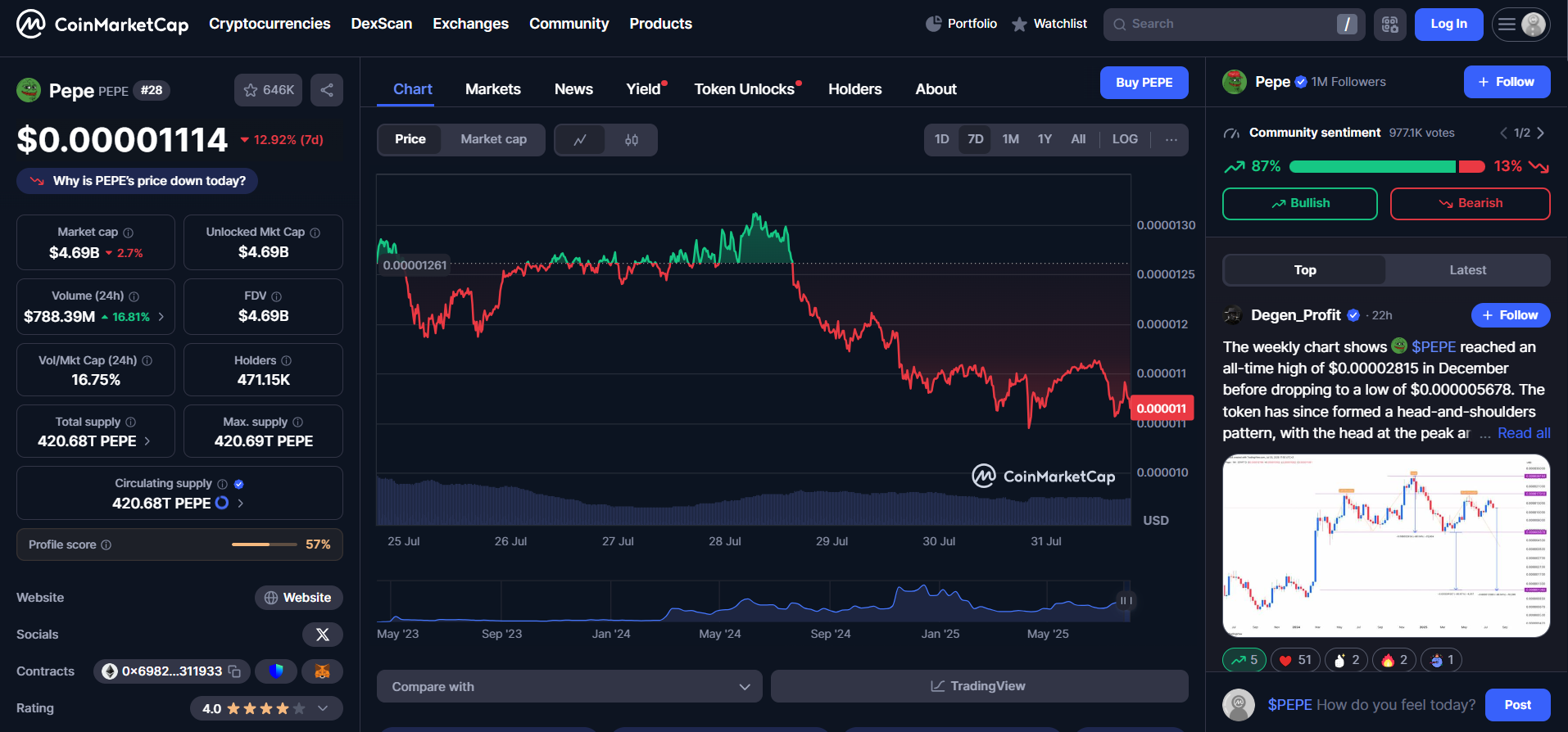Expand Volume (24h) details chevron
This screenshot has width=1568, height=732.
[x=161, y=317]
